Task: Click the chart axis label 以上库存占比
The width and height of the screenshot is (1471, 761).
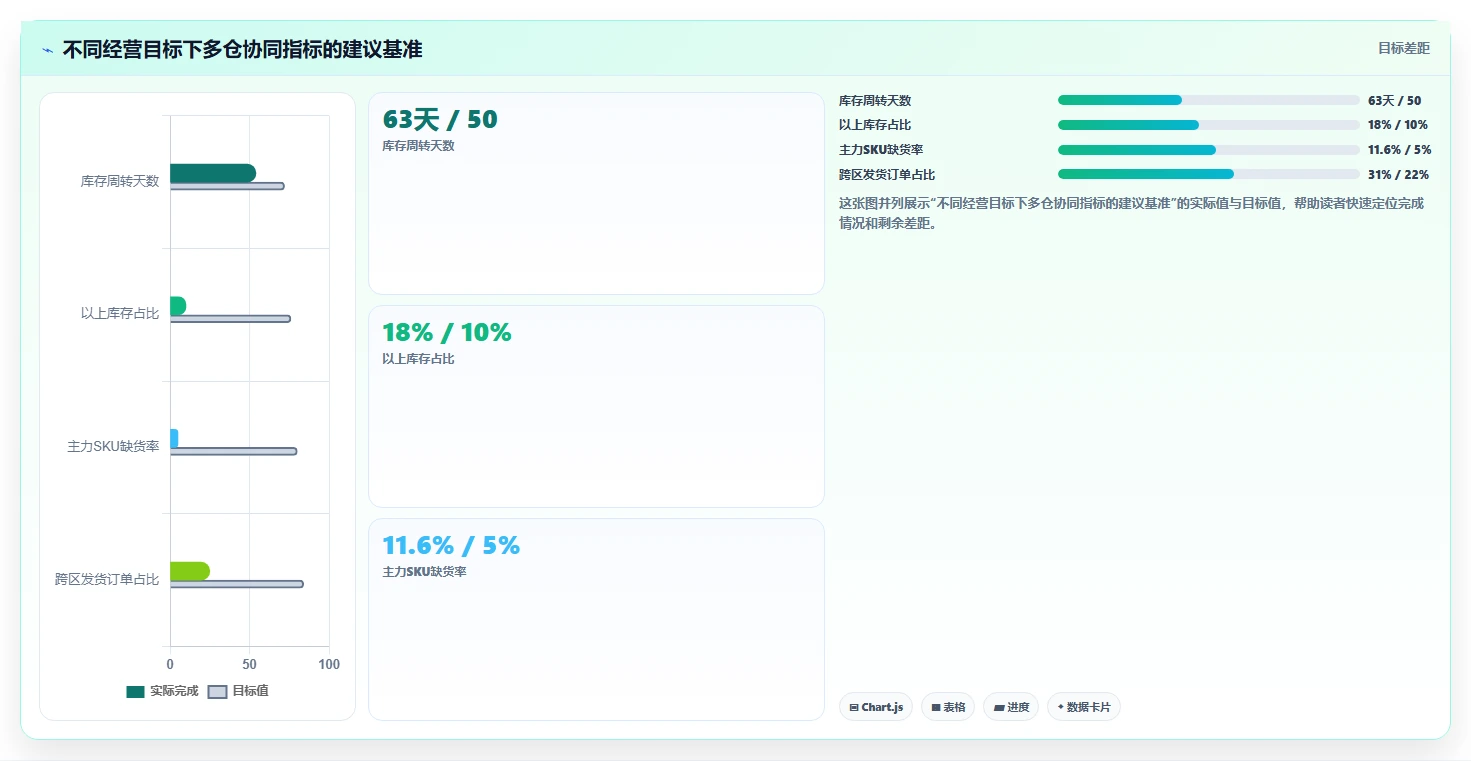Action: 120,314
